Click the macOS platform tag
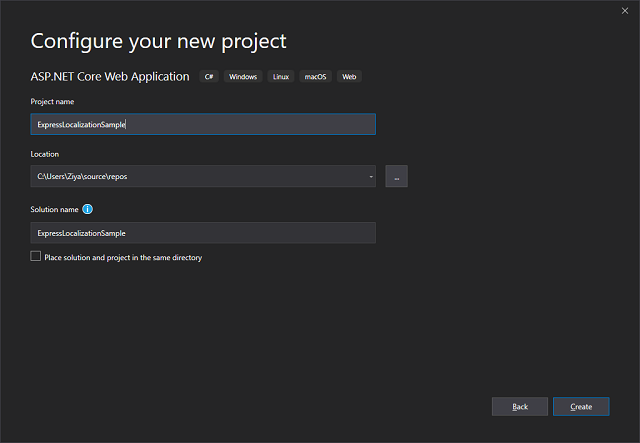 pyautogui.click(x=316, y=77)
